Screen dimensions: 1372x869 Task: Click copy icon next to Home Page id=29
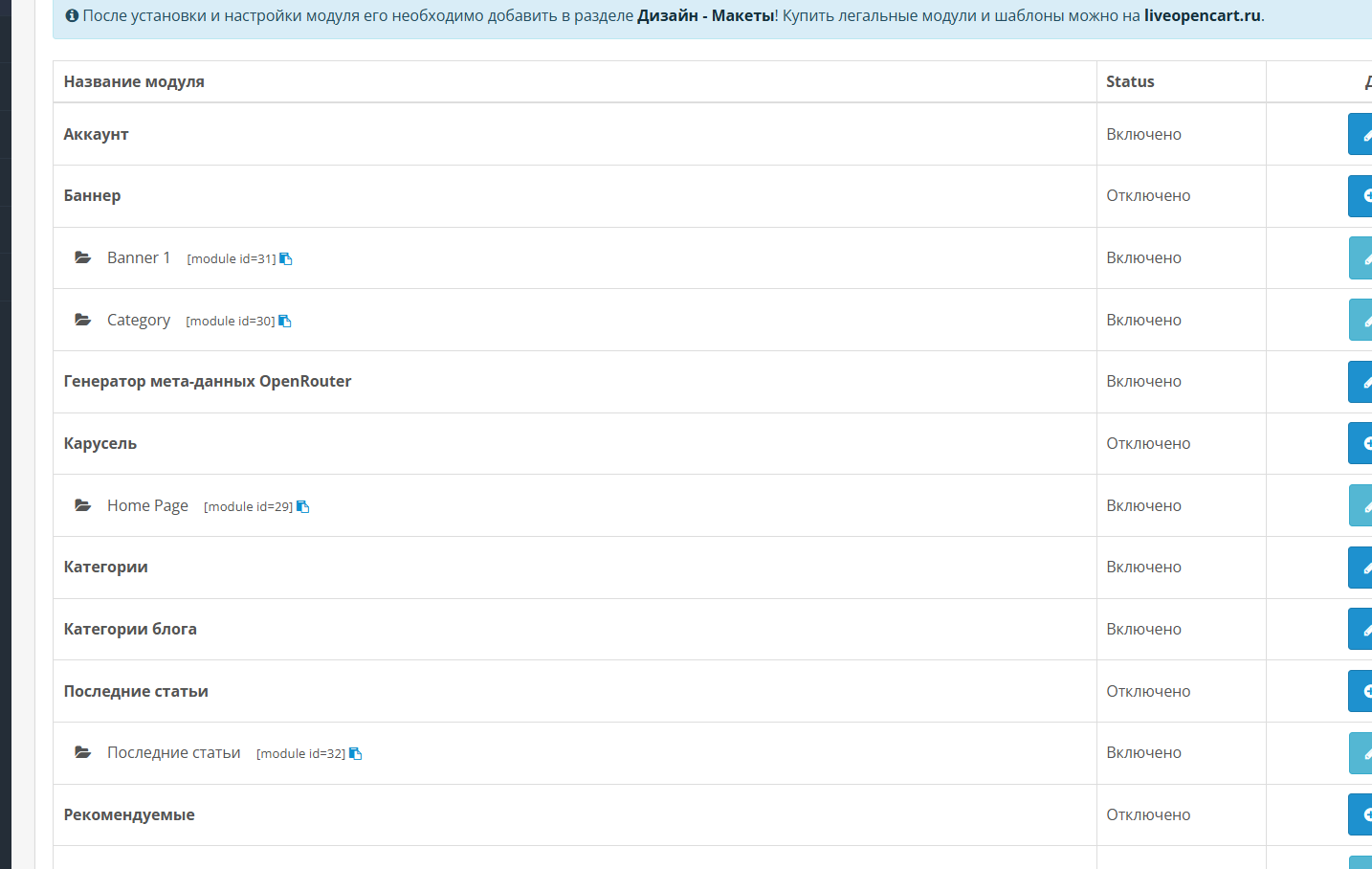tap(302, 506)
